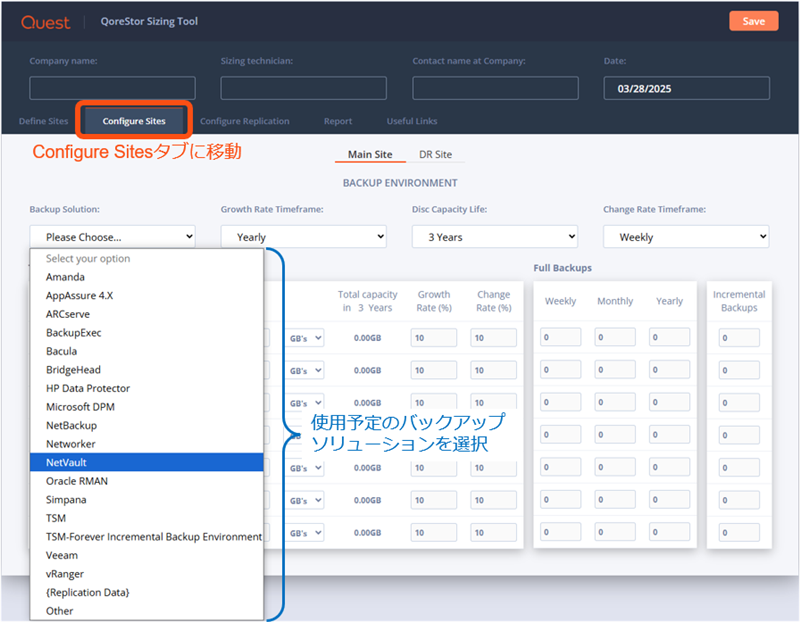
Task: Focus the Contact name at Company field
Action: (495, 88)
